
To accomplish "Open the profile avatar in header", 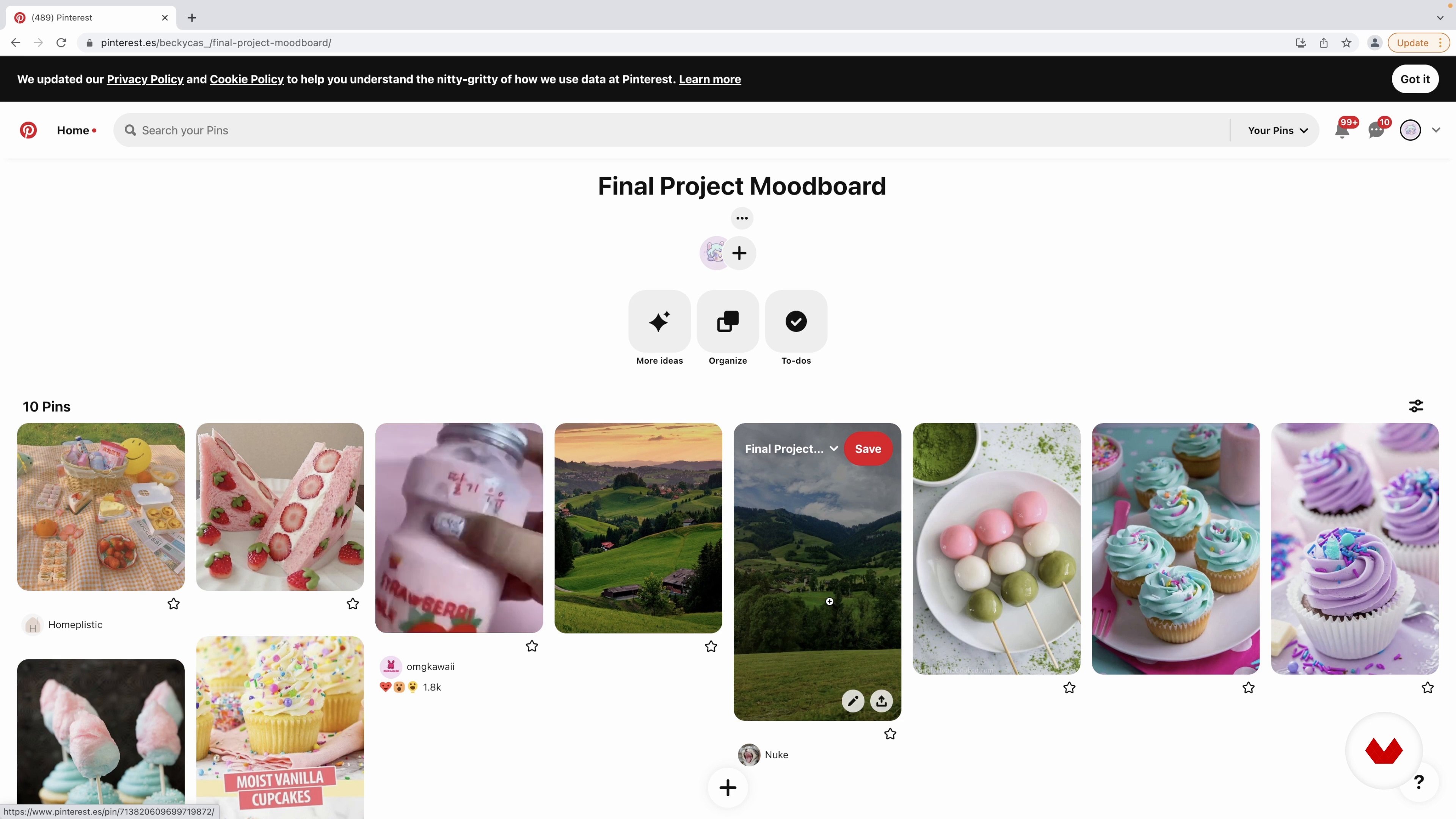I will pos(1410,130).
